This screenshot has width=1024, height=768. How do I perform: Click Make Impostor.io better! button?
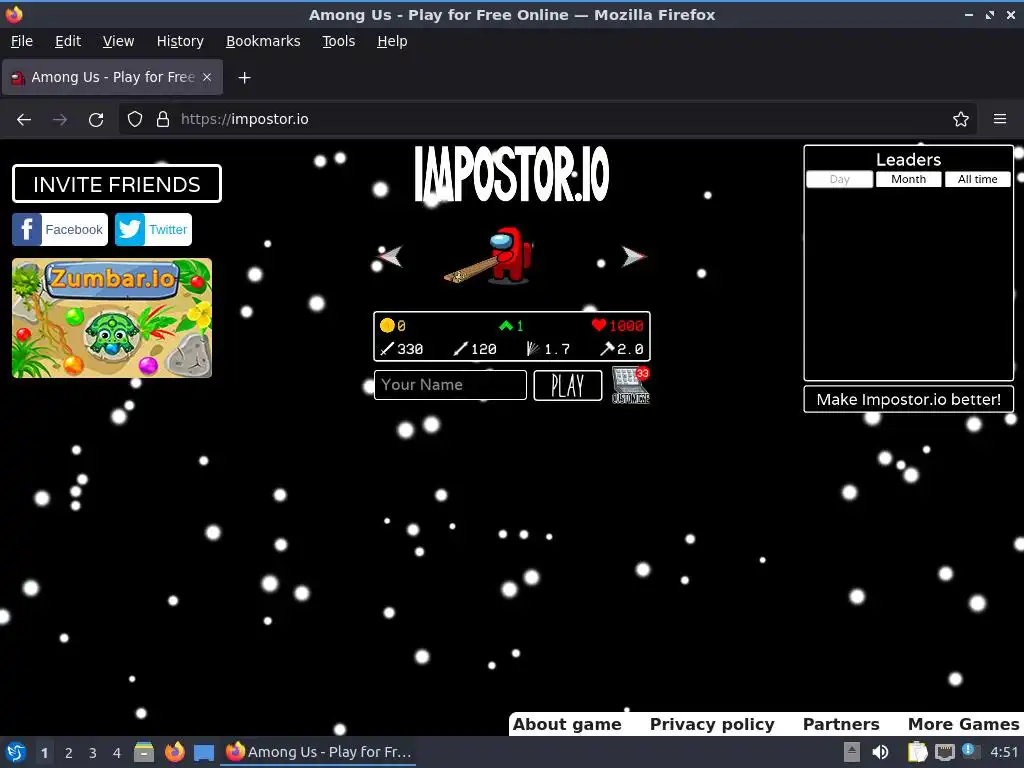coord(908,399)
